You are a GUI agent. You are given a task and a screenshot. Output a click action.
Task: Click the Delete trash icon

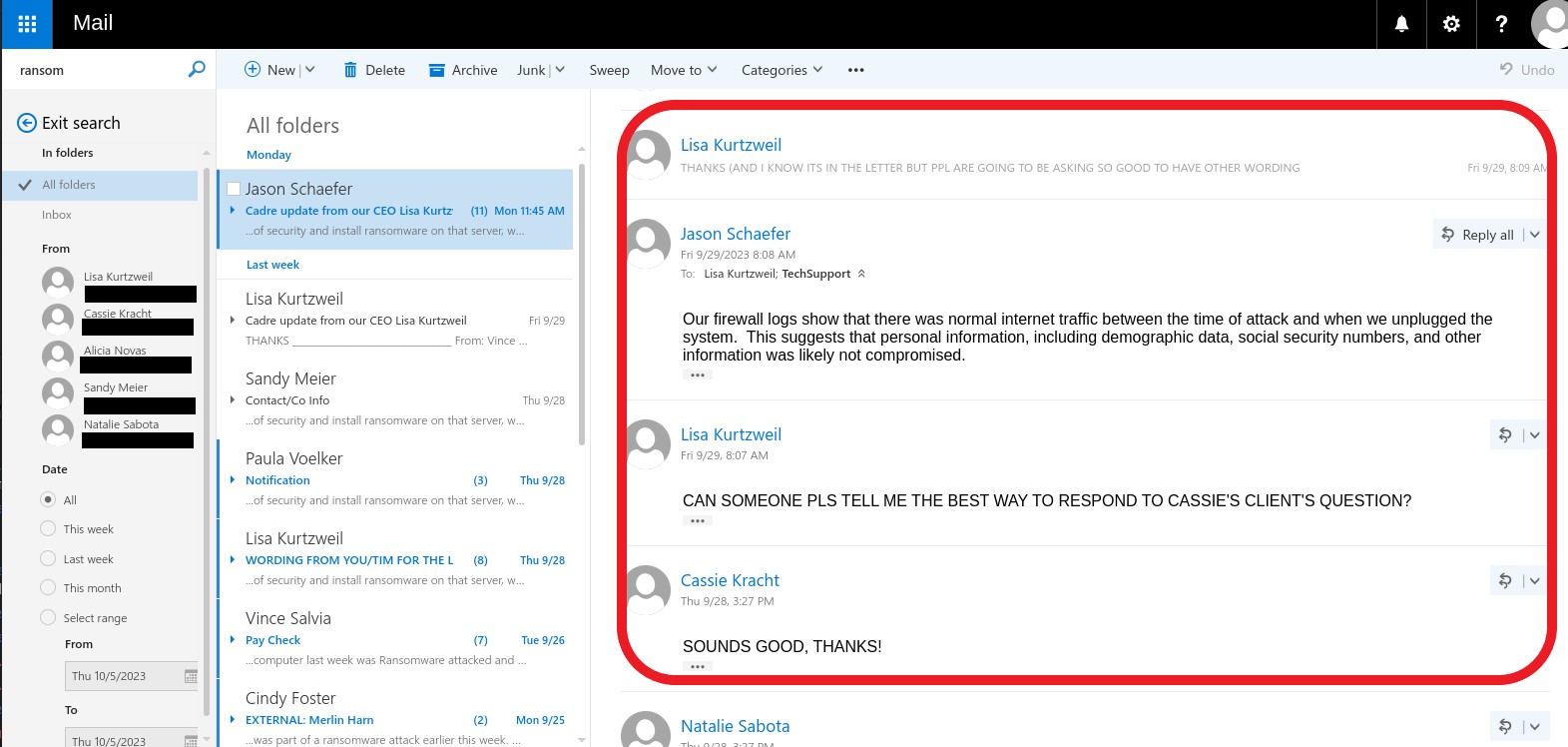[x=350, y=70]
